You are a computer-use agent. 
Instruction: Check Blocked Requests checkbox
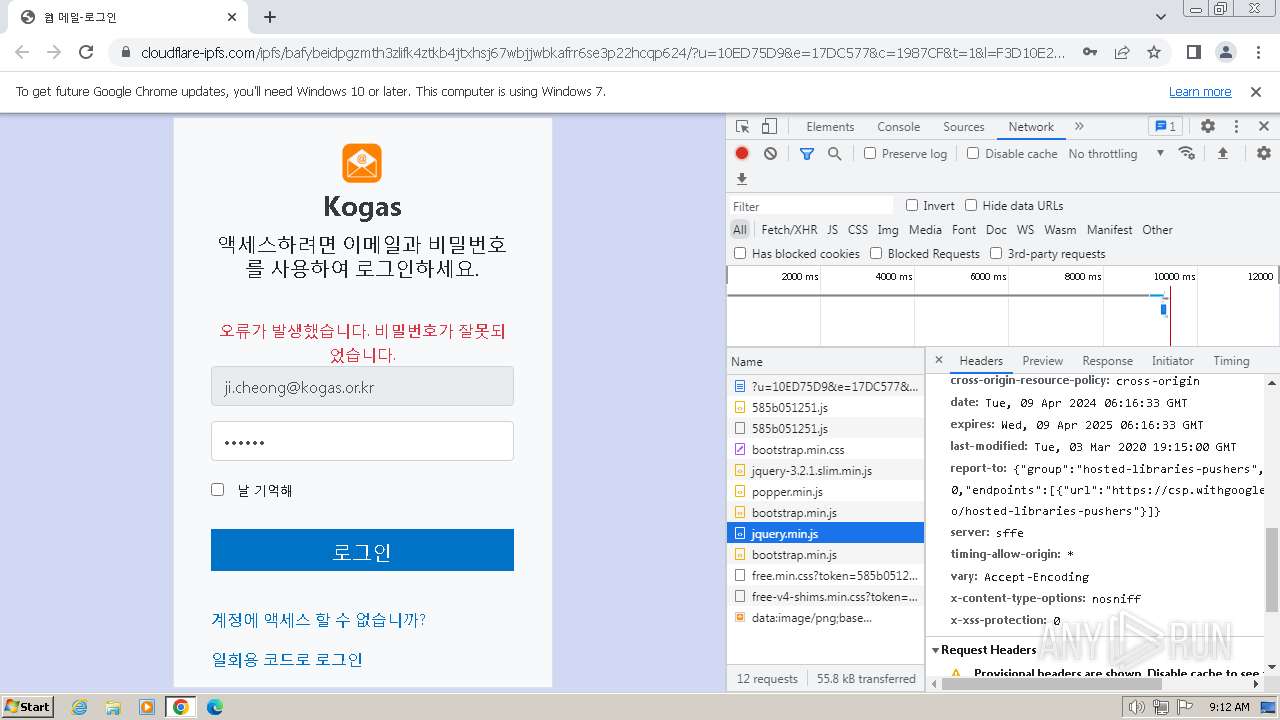(x=876, y=253)
